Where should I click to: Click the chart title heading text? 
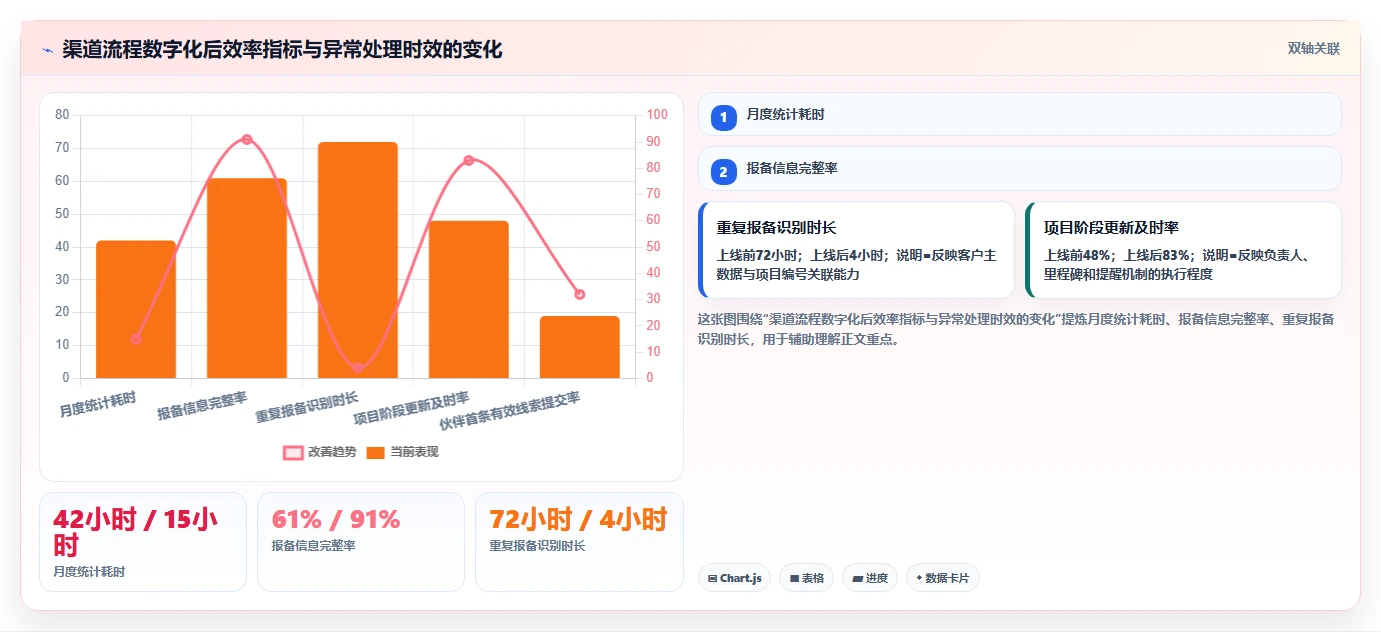point(282,50)
